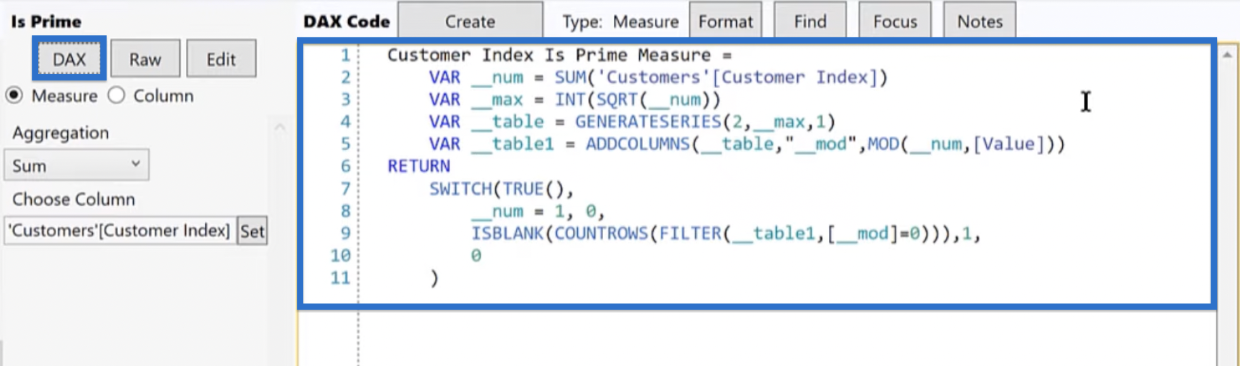The width and height of the screenshot is (1240, 366).
Task: Click the '__num = 1, 0,' line
Action: tap(538, 211)
